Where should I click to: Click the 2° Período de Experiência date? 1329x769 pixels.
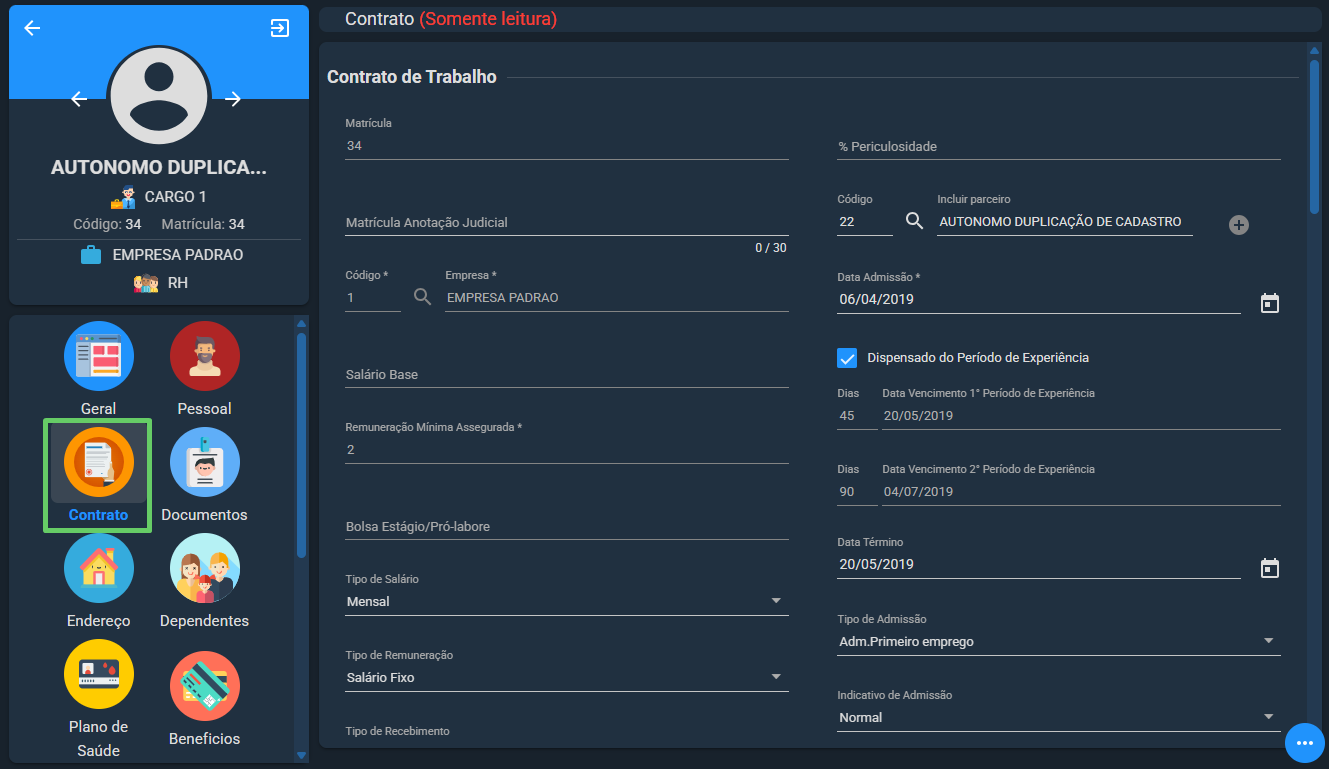1081,492
